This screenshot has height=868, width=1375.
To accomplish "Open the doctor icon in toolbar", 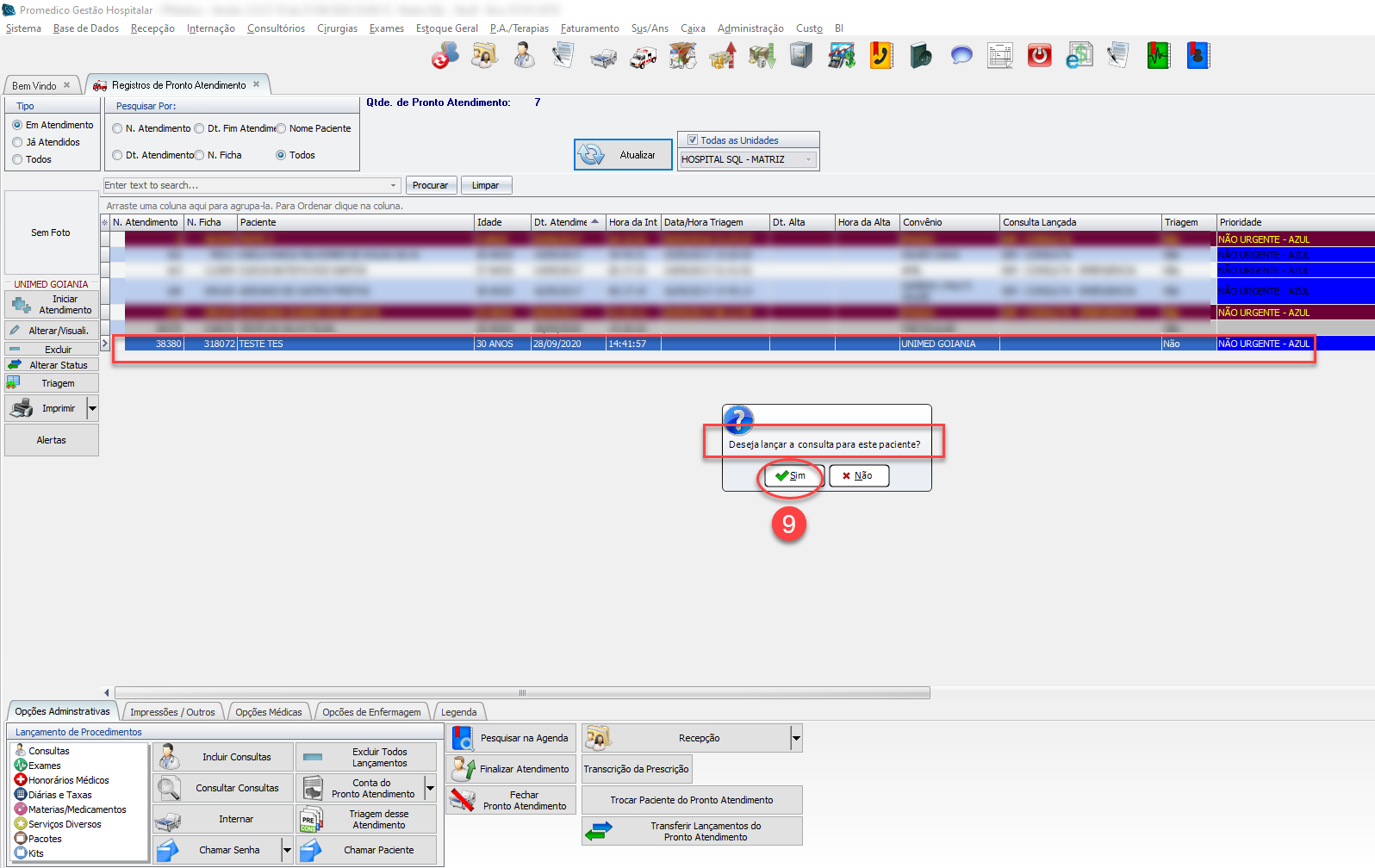I will point(524,56).
